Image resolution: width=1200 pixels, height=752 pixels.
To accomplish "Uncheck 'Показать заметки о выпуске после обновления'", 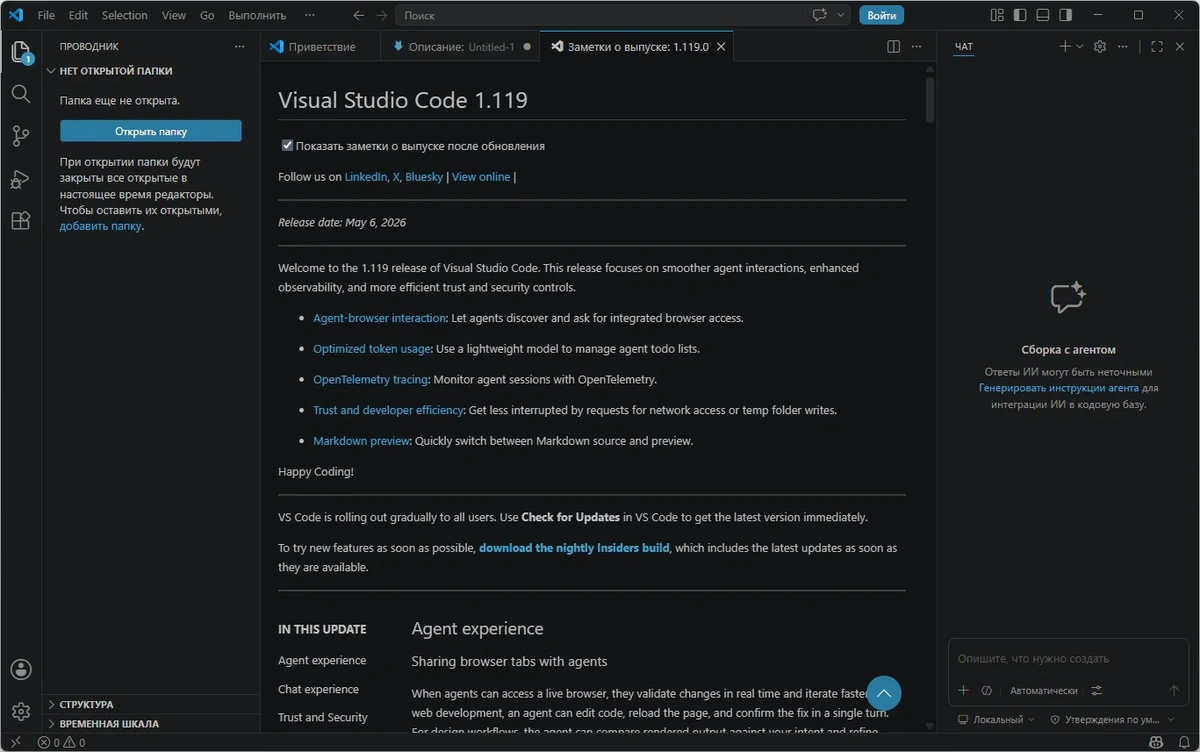I will click(288, 146).
